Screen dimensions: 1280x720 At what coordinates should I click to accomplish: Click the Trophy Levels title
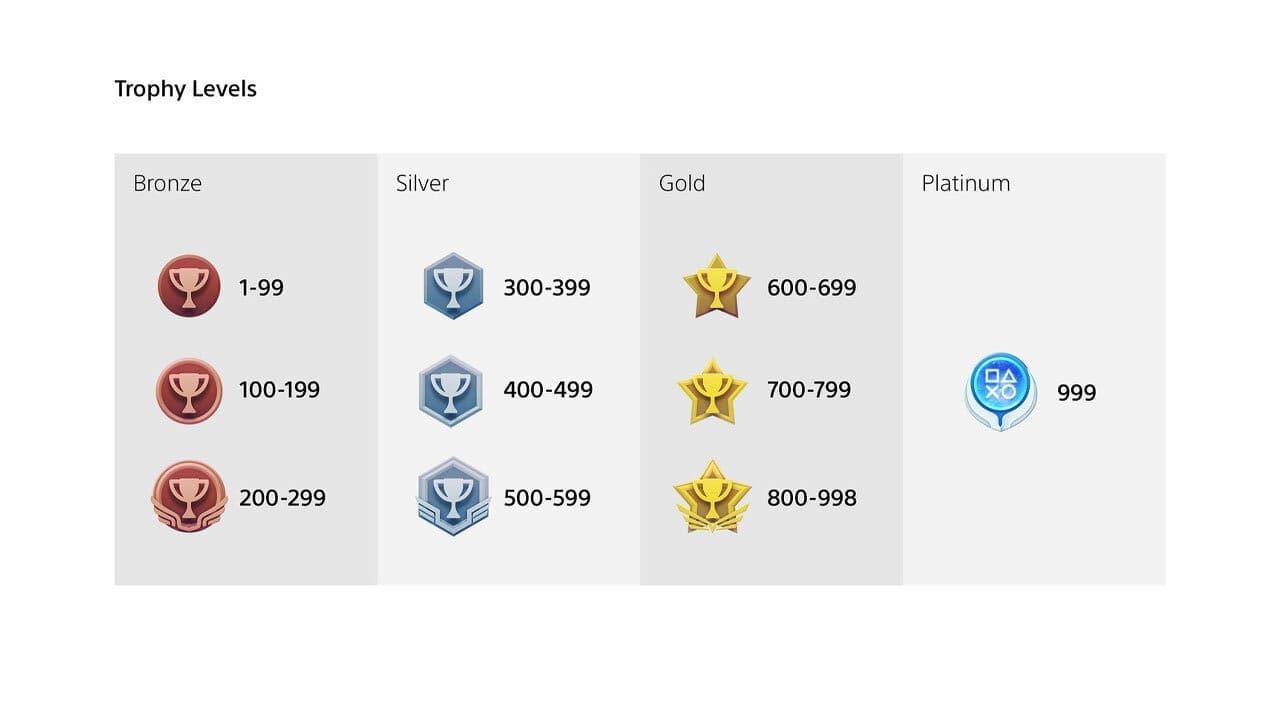click(186, 89)
